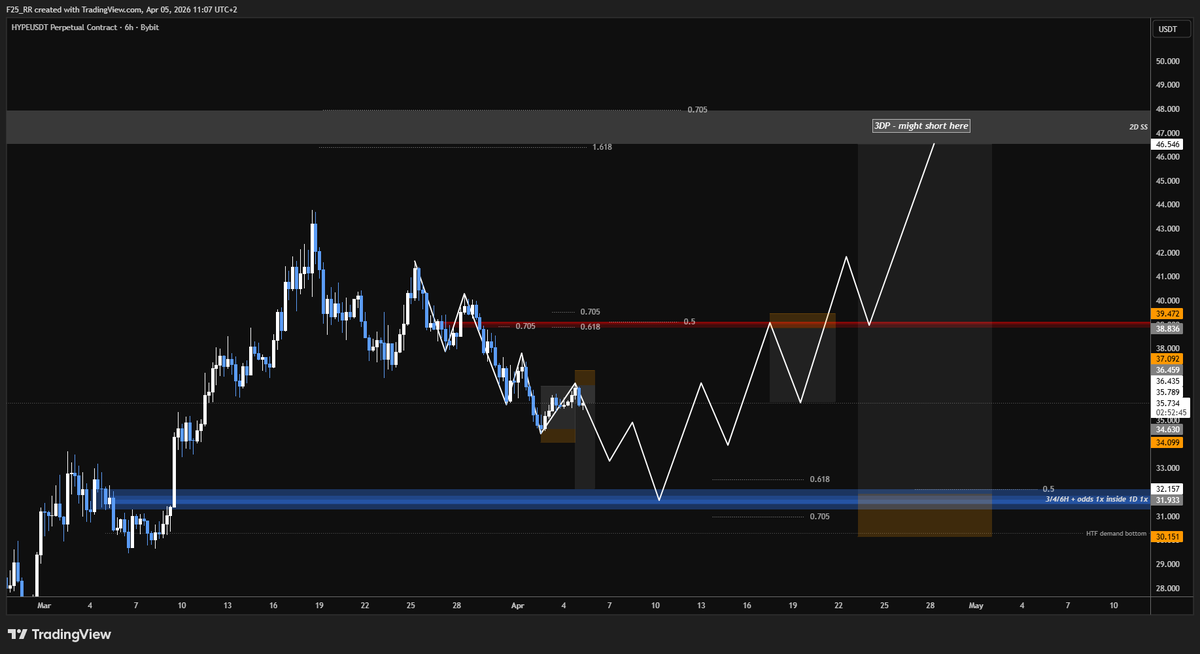Select the orange 37.092 price tag
This screenshot has width=1200, height=654.
[1168, 357]
